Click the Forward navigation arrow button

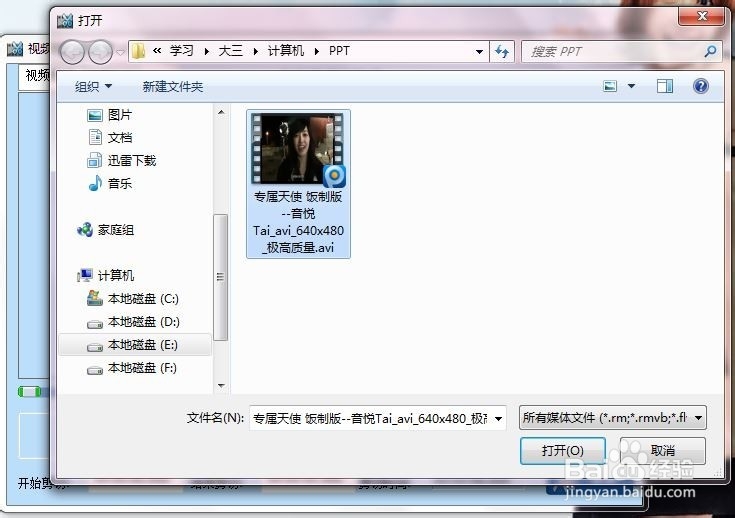pos(100,52)
